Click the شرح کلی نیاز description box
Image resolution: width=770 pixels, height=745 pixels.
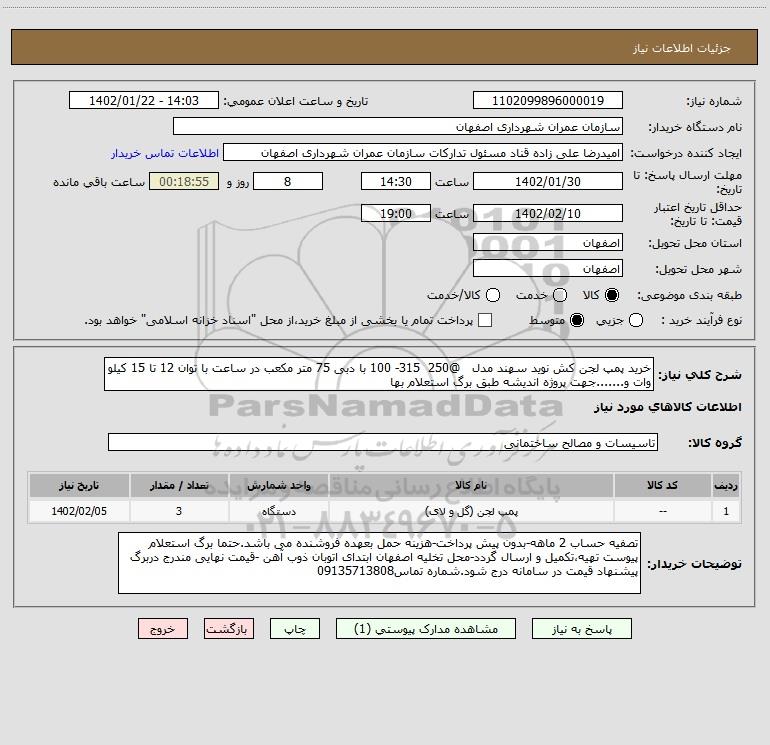click(379, 374)
